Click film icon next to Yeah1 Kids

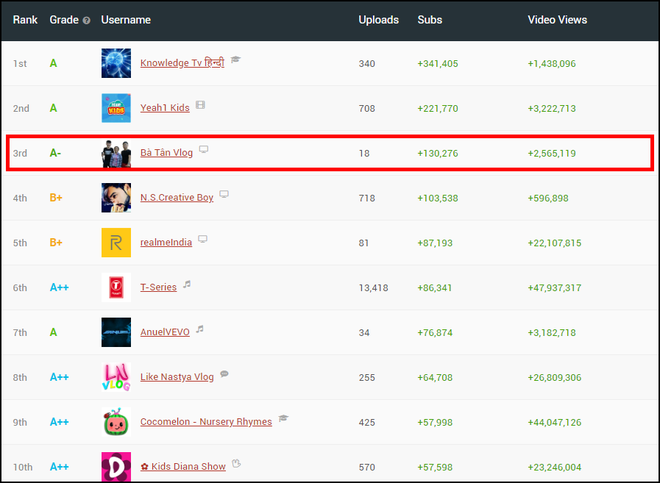(x=201, y=105)
